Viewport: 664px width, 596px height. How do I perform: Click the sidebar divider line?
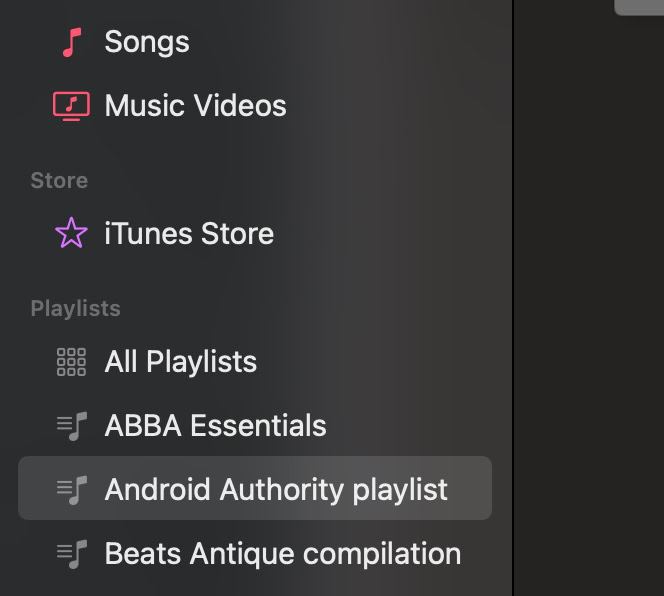pos(513,300)
